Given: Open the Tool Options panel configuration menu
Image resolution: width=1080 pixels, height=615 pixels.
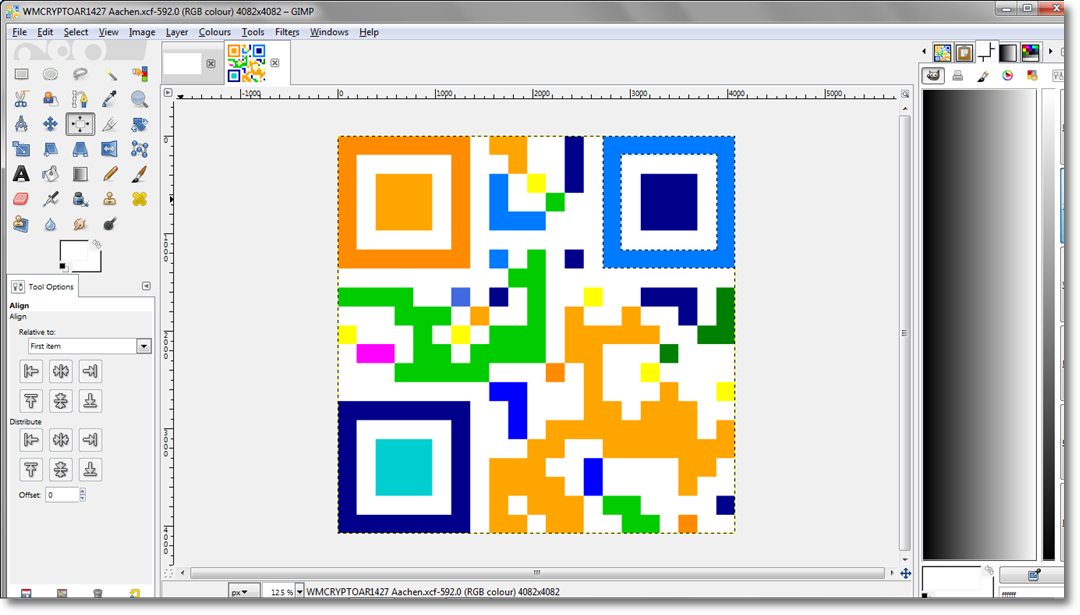Looking at the screenshot, I should coord(146,286).
